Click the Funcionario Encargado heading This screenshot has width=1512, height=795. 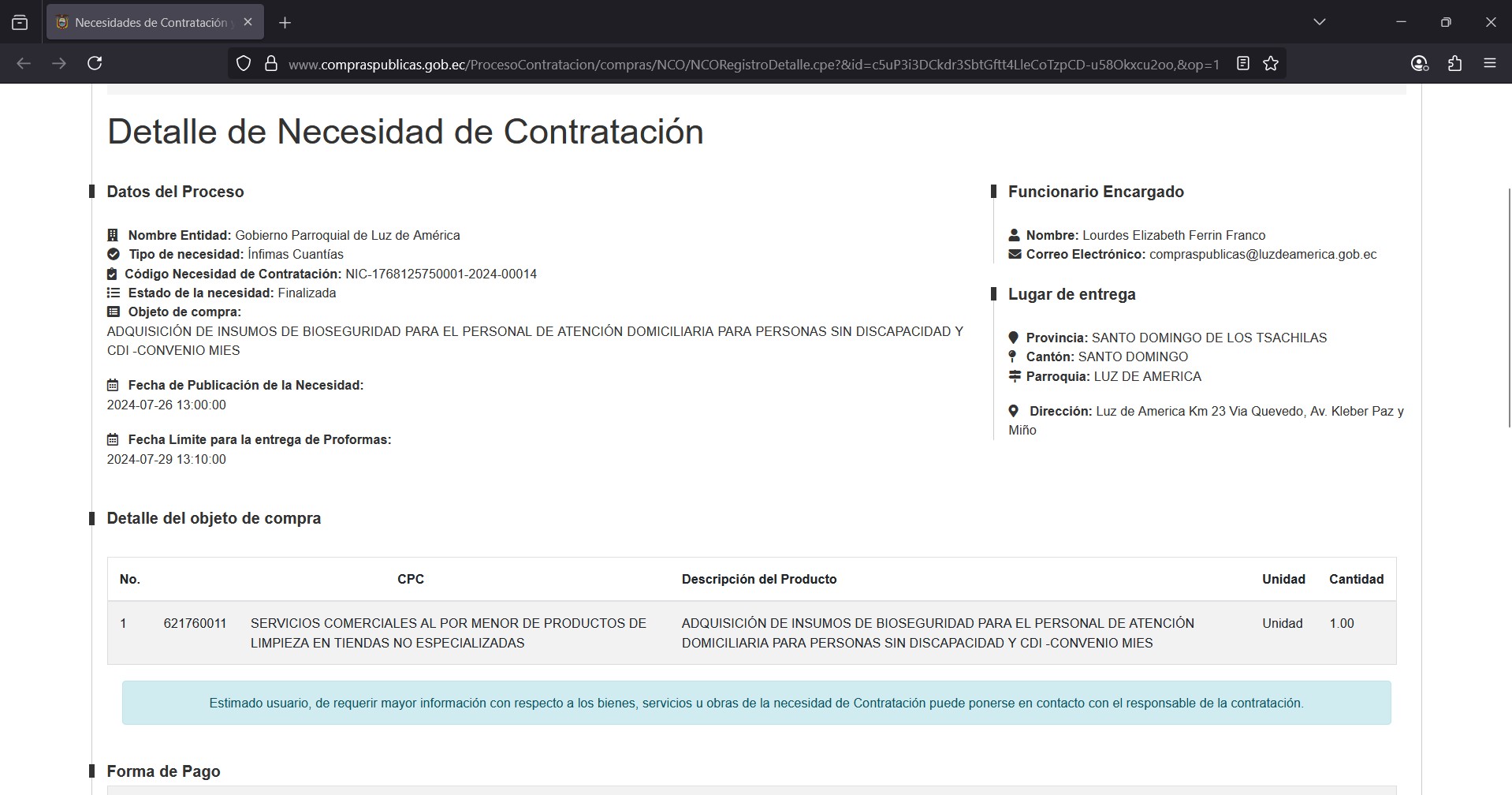pos(1096,192)
